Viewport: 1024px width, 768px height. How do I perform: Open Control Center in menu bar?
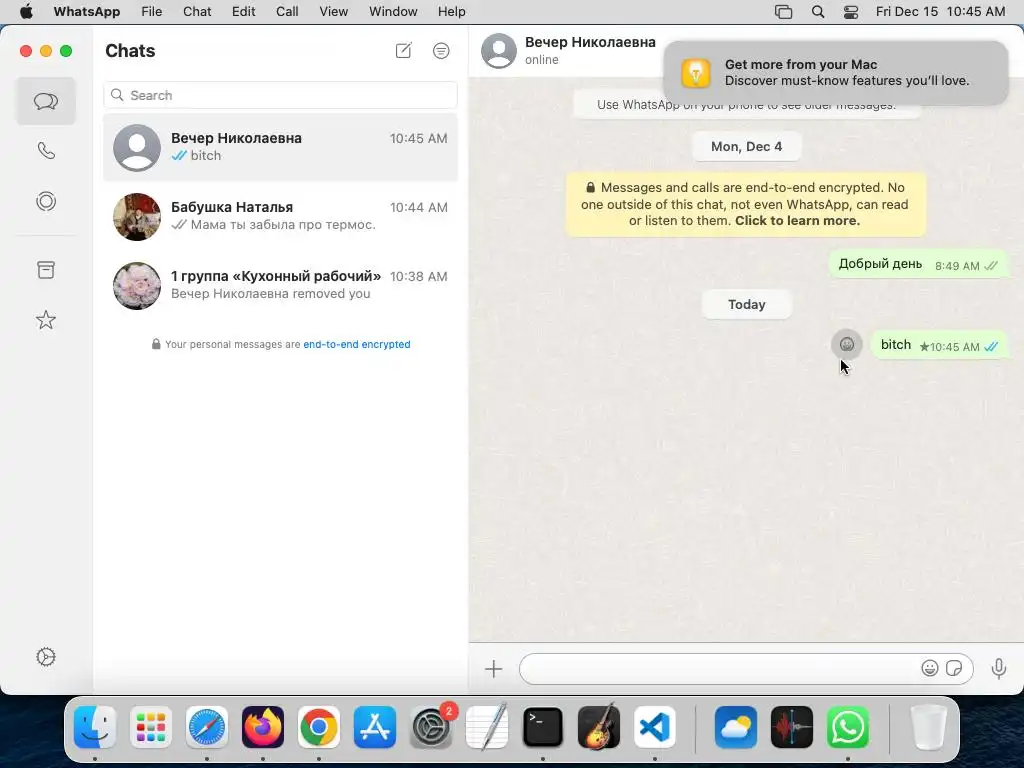(x=851, y=12)
